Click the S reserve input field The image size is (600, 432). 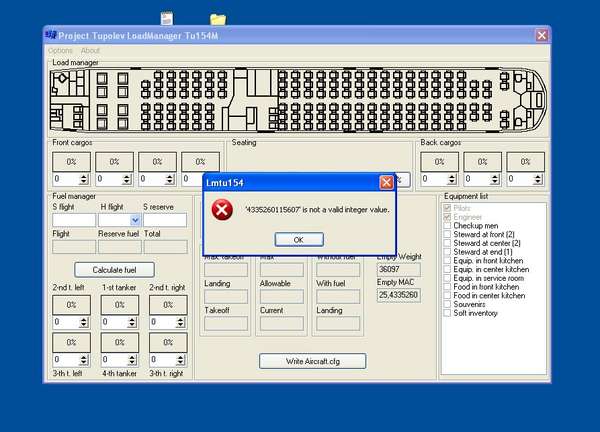pyautogui.click(x=165, y=220)
